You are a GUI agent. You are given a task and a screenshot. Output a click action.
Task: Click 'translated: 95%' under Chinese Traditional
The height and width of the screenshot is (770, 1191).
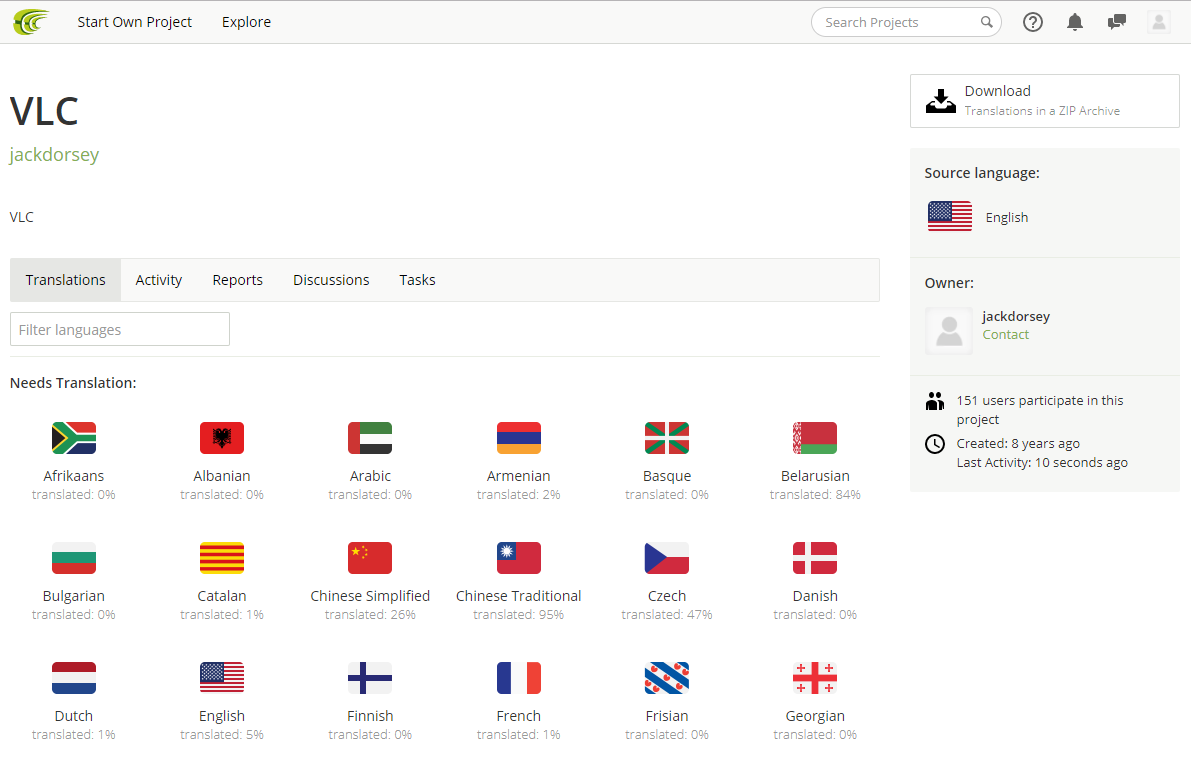519,615
